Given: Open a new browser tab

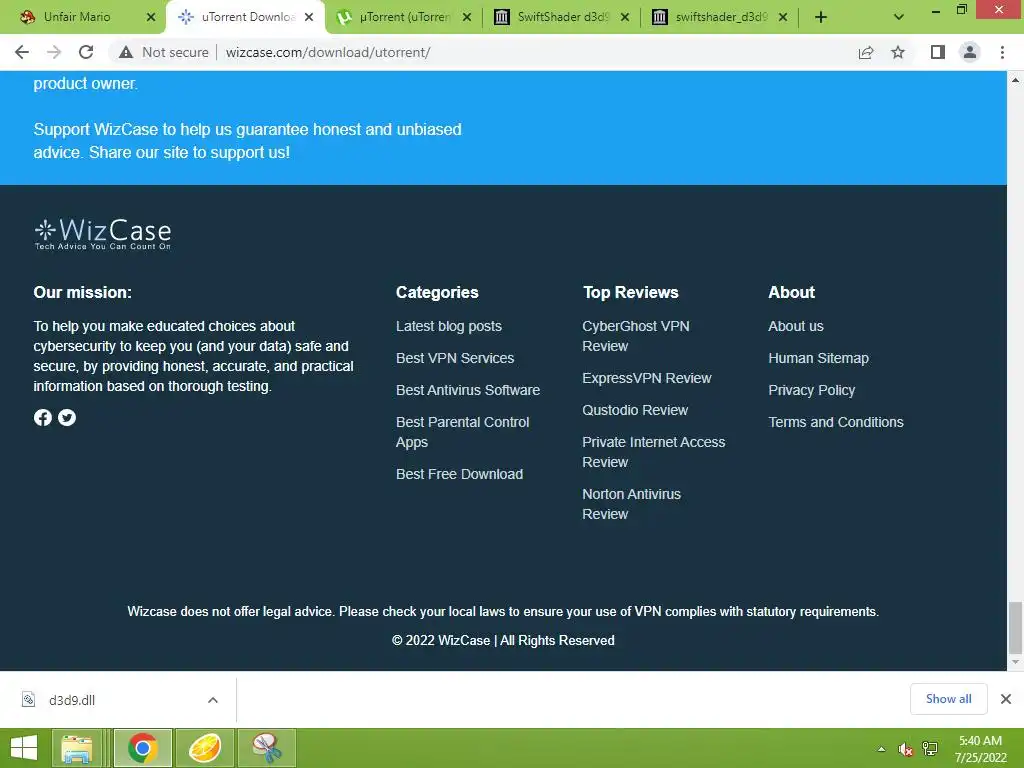Looking at the screenshot, I should point(821,18).
